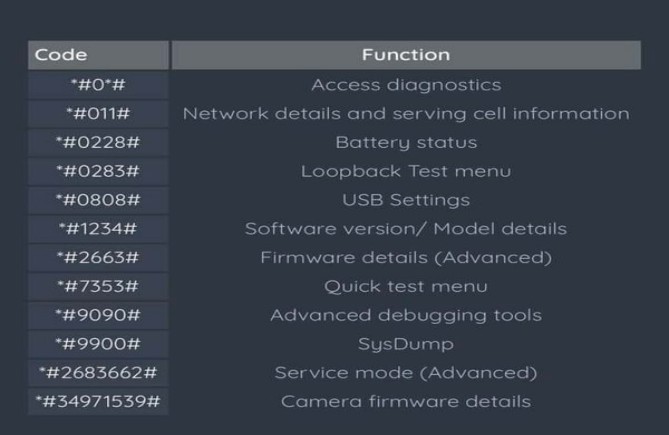Select the *#2663# code cell
The width and height of the screenshot is (669, 435).
tap(99, 258)
